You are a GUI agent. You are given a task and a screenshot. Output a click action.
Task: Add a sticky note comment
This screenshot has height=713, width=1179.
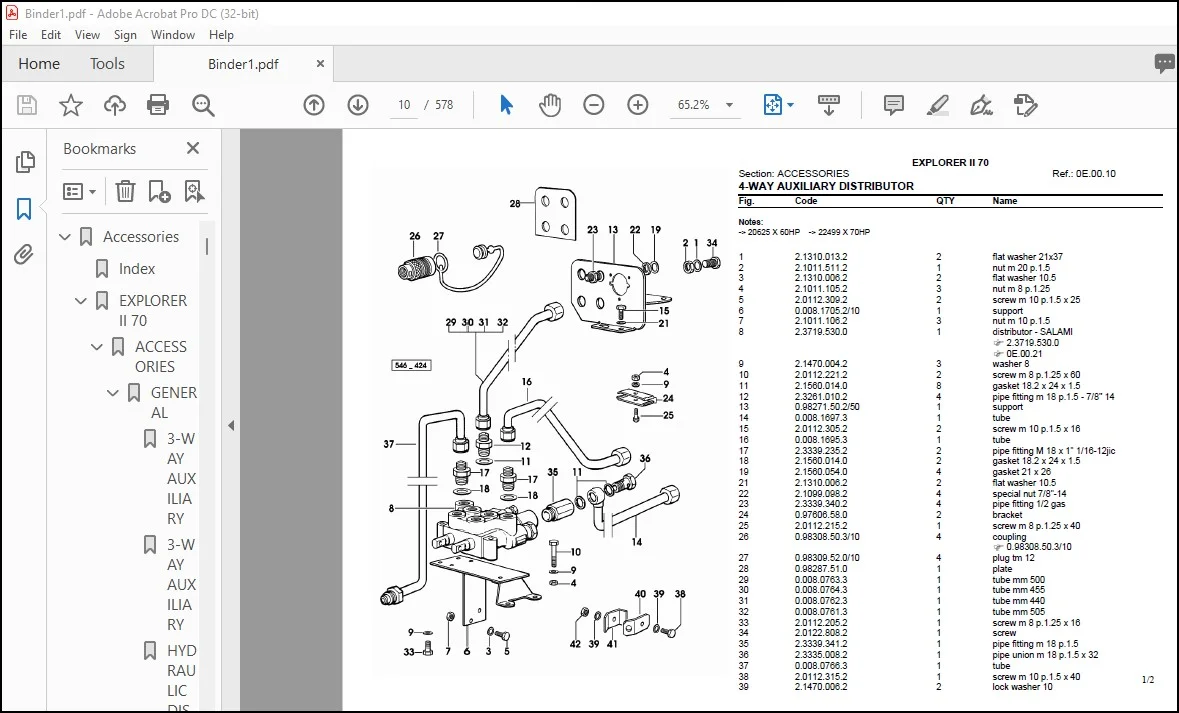pyautogui.click(x=893, y=105)
